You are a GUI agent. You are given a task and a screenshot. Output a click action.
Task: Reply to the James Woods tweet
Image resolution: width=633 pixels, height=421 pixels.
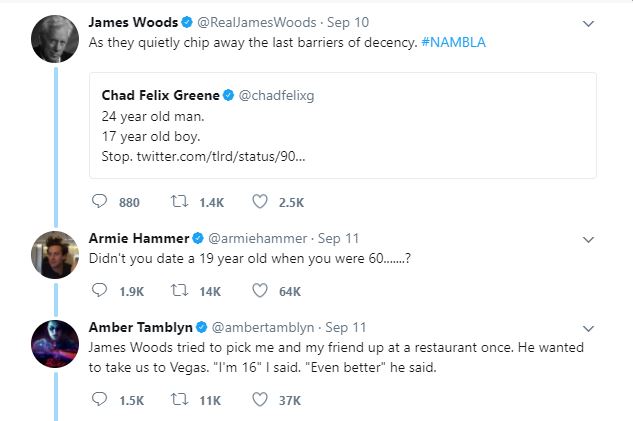(99, 202)
